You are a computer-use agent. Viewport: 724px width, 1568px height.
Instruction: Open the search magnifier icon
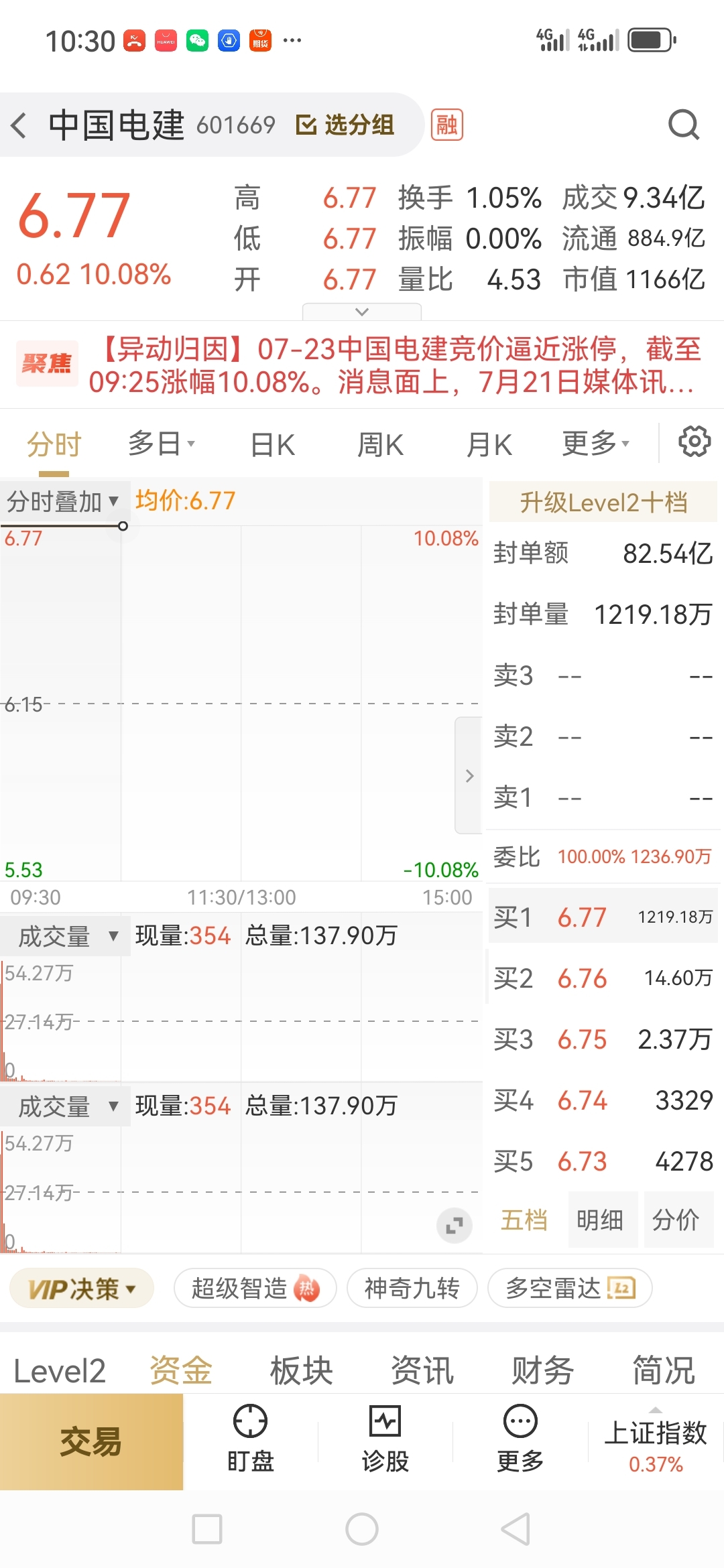(x=684, y=125)
